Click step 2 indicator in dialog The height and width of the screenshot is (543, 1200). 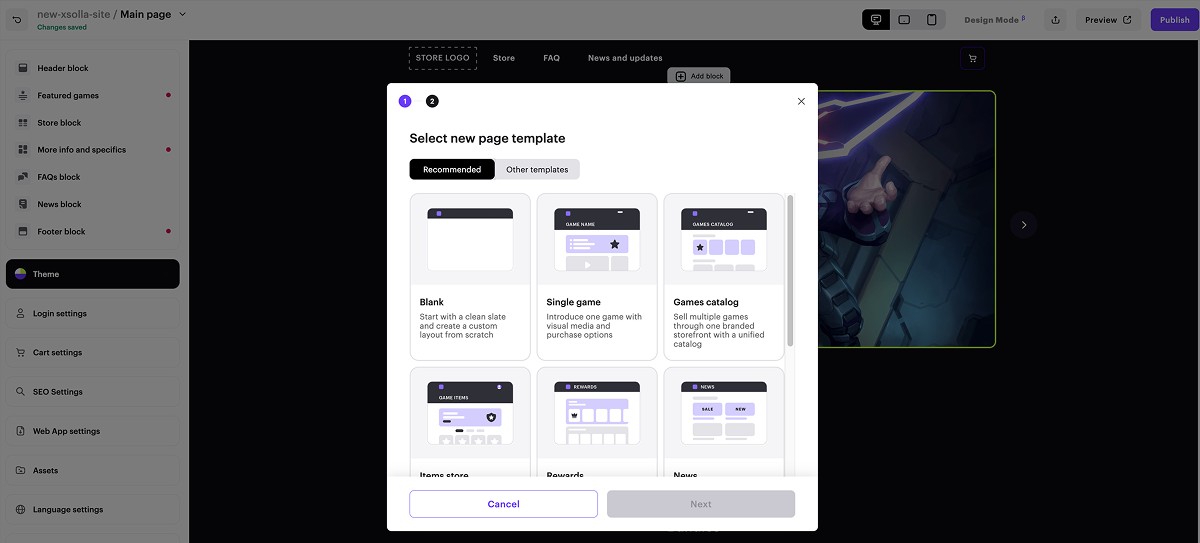click(432, 101)
